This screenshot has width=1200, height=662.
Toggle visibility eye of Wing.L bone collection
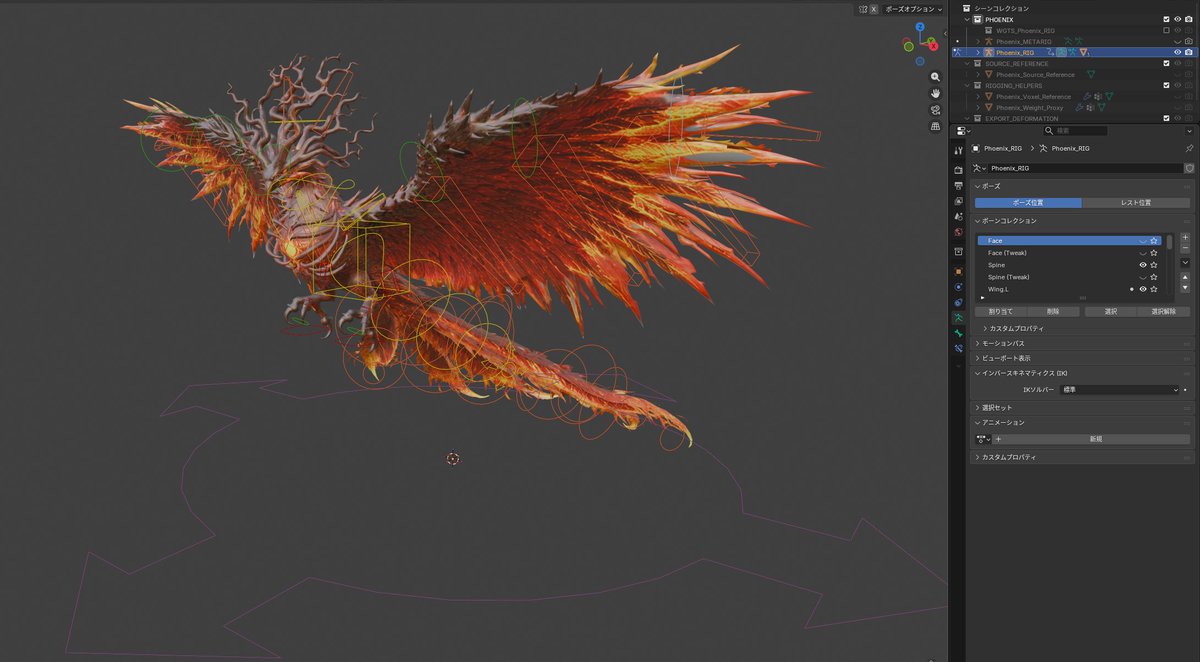(x=1143, y=289)
